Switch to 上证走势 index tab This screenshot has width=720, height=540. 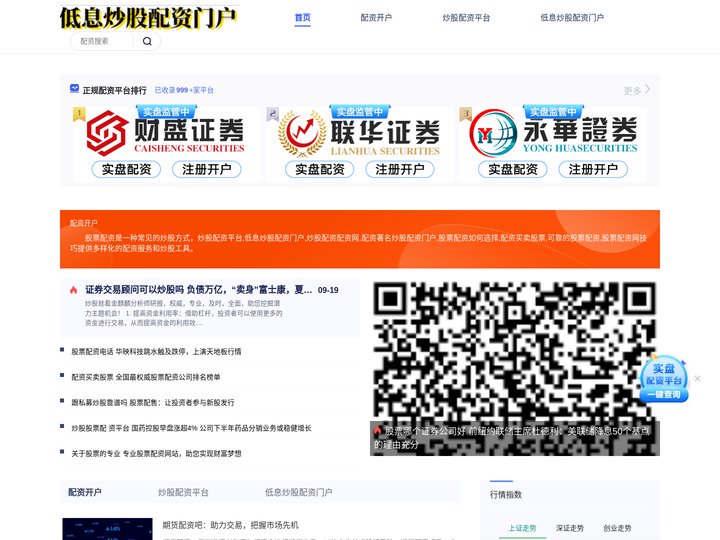523,528
